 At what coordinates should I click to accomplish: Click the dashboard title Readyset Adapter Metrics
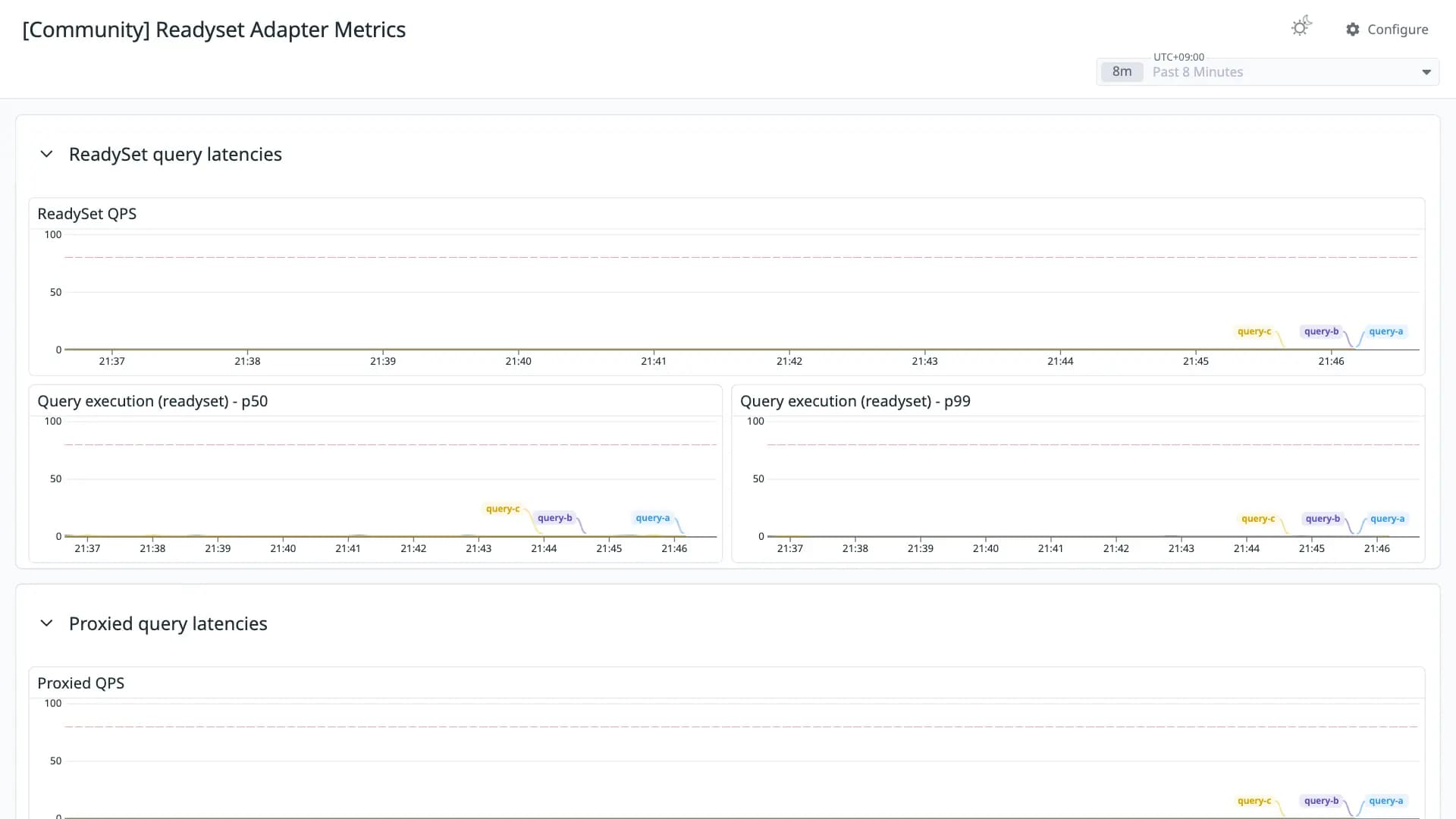(x=214, y=30)
